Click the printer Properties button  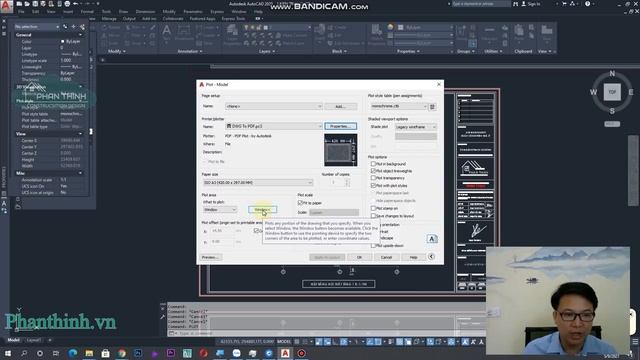pos(340,126)
